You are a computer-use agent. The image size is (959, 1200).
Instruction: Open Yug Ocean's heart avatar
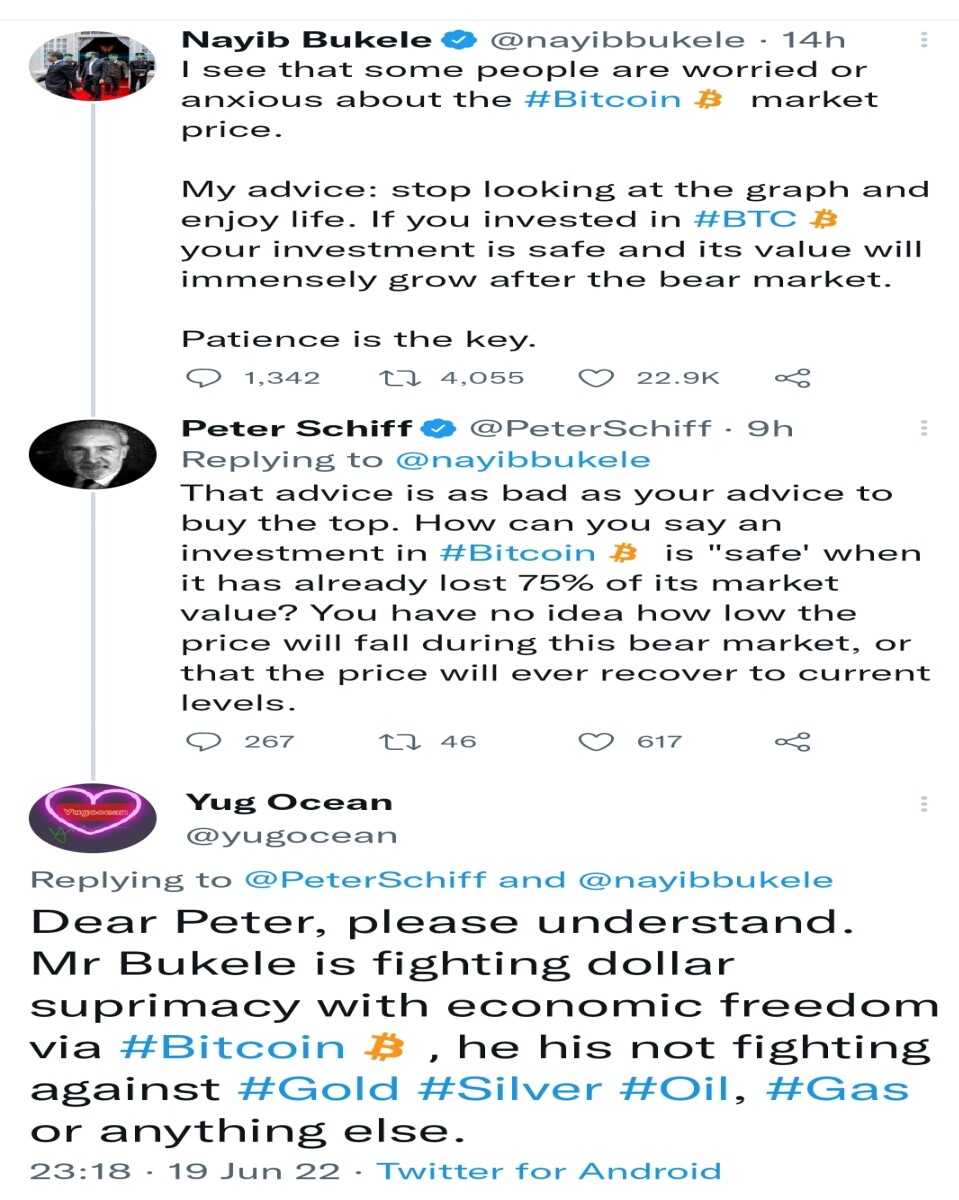pyautogui.click(x=93, y=818)
